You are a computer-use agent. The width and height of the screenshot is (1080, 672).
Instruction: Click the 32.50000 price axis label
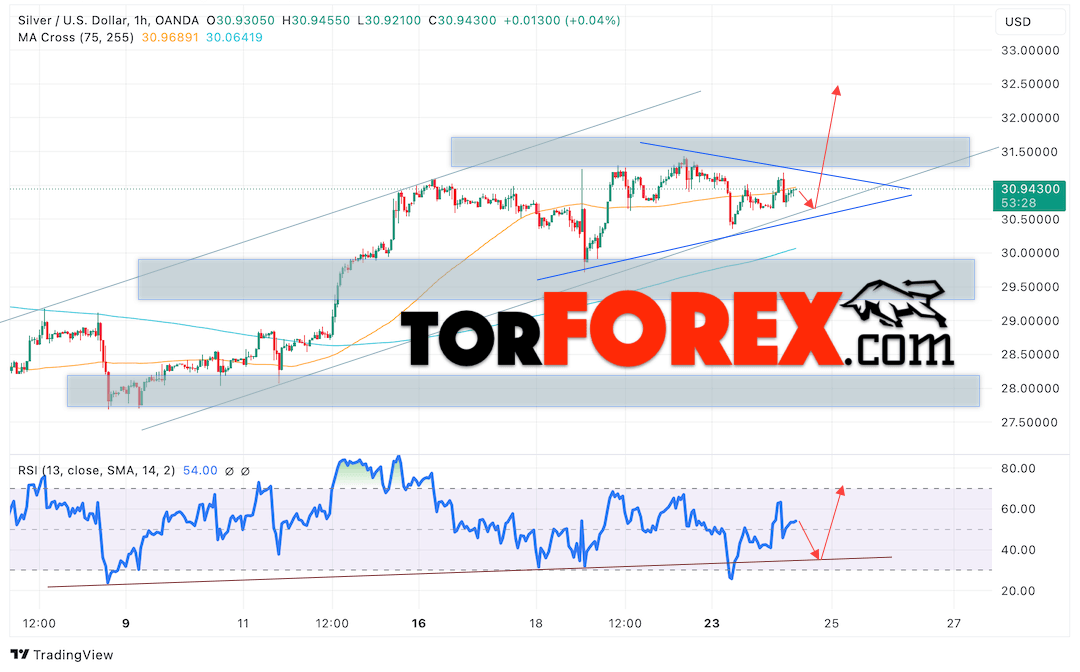click(1030, 84)
